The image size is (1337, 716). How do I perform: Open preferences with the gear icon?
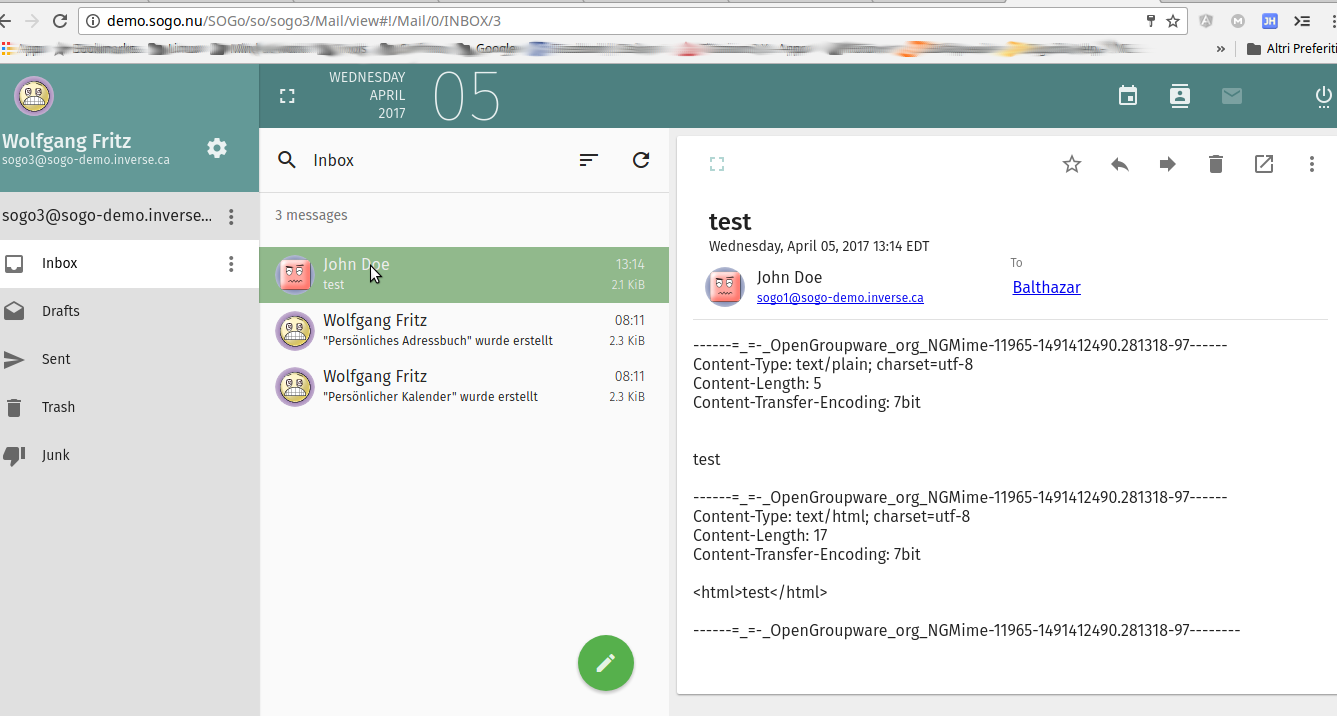(217, 148)
